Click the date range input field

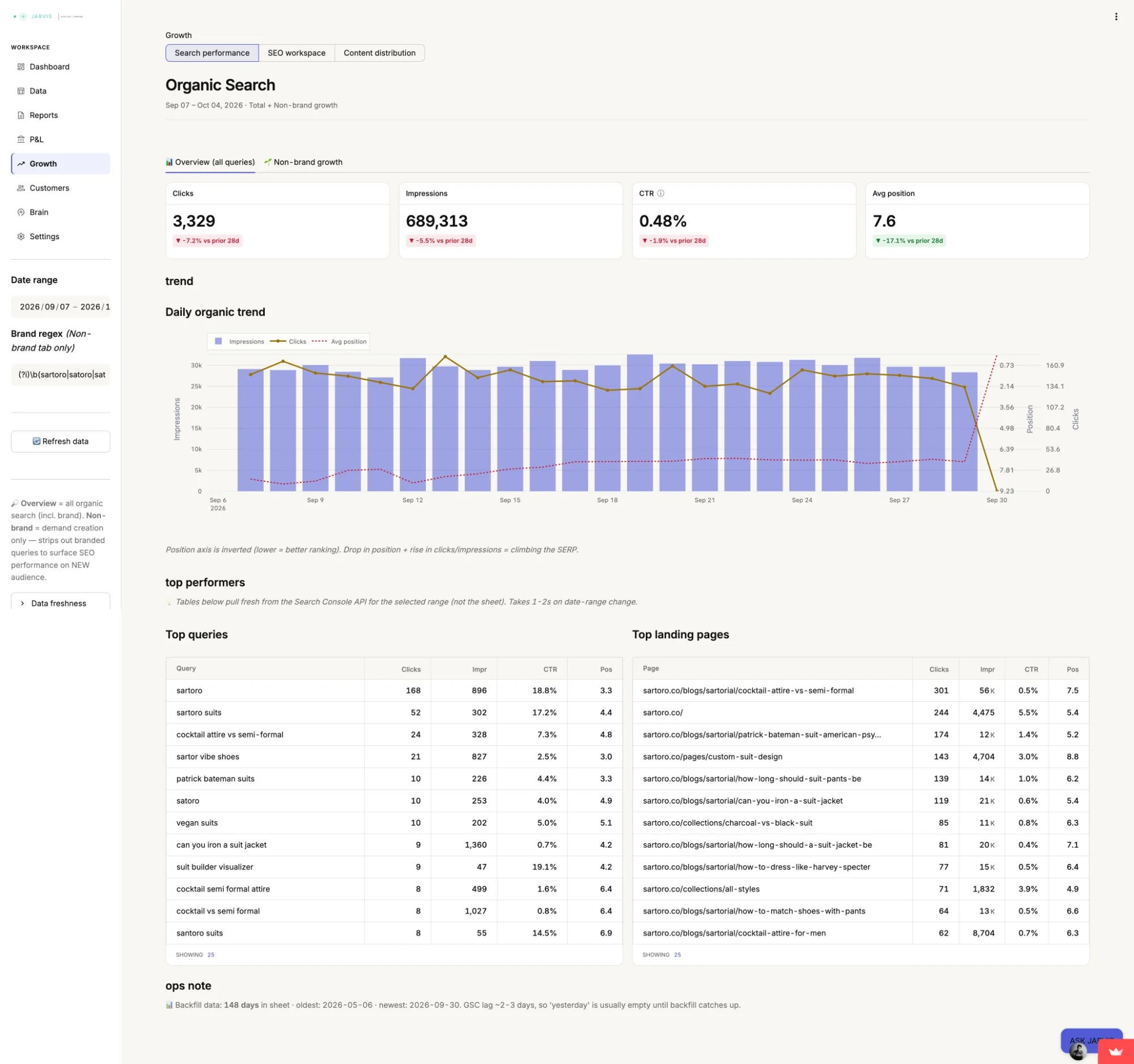coord(61,307)
